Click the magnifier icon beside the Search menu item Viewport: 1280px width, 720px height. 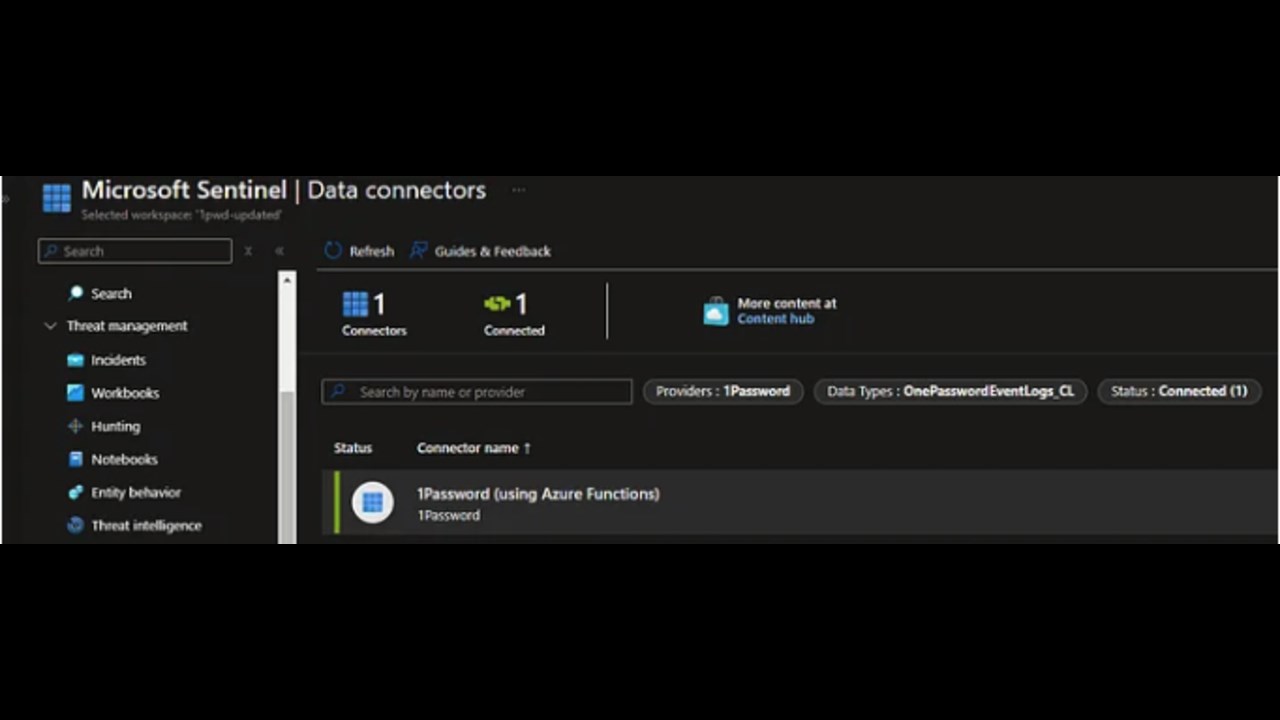(75, 293)
